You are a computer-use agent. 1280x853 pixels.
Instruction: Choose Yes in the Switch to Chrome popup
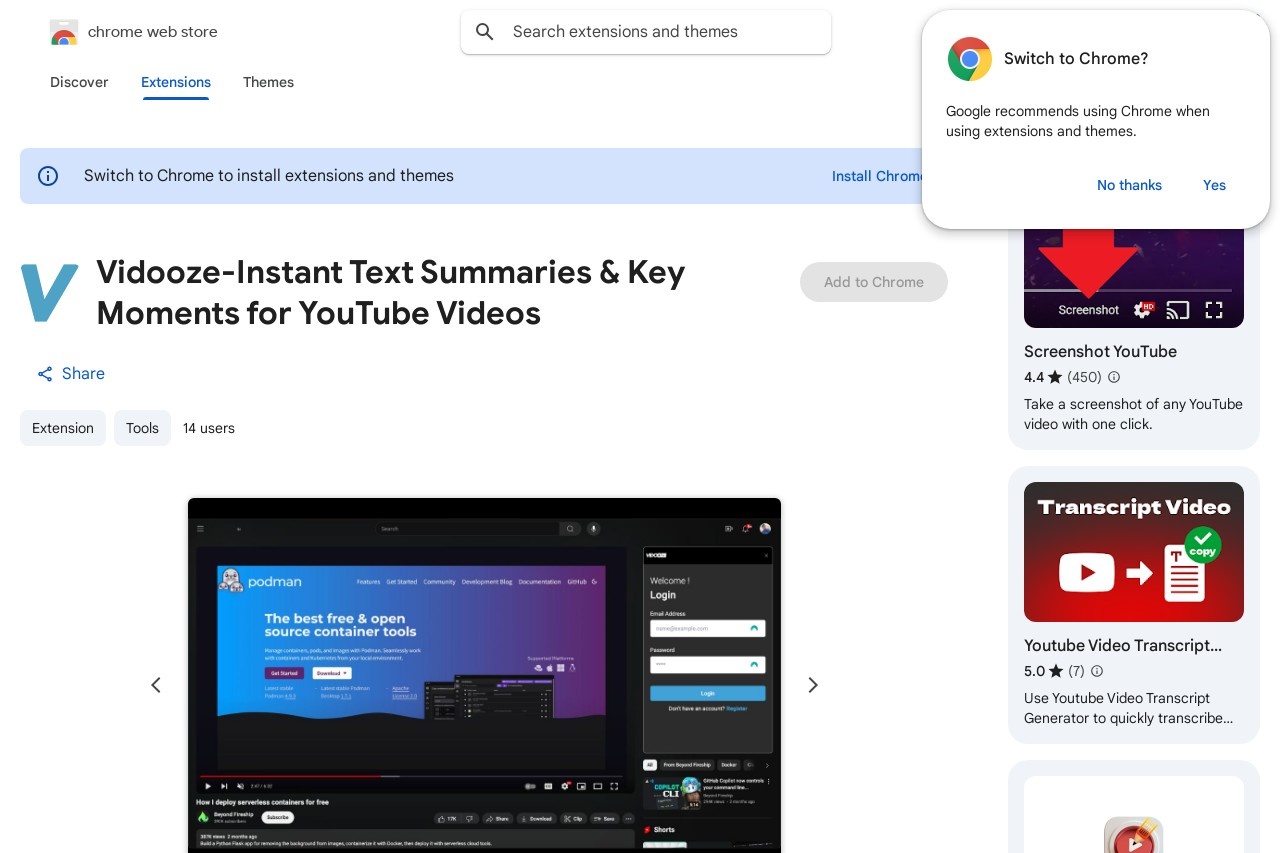(x=1214, y=185)
